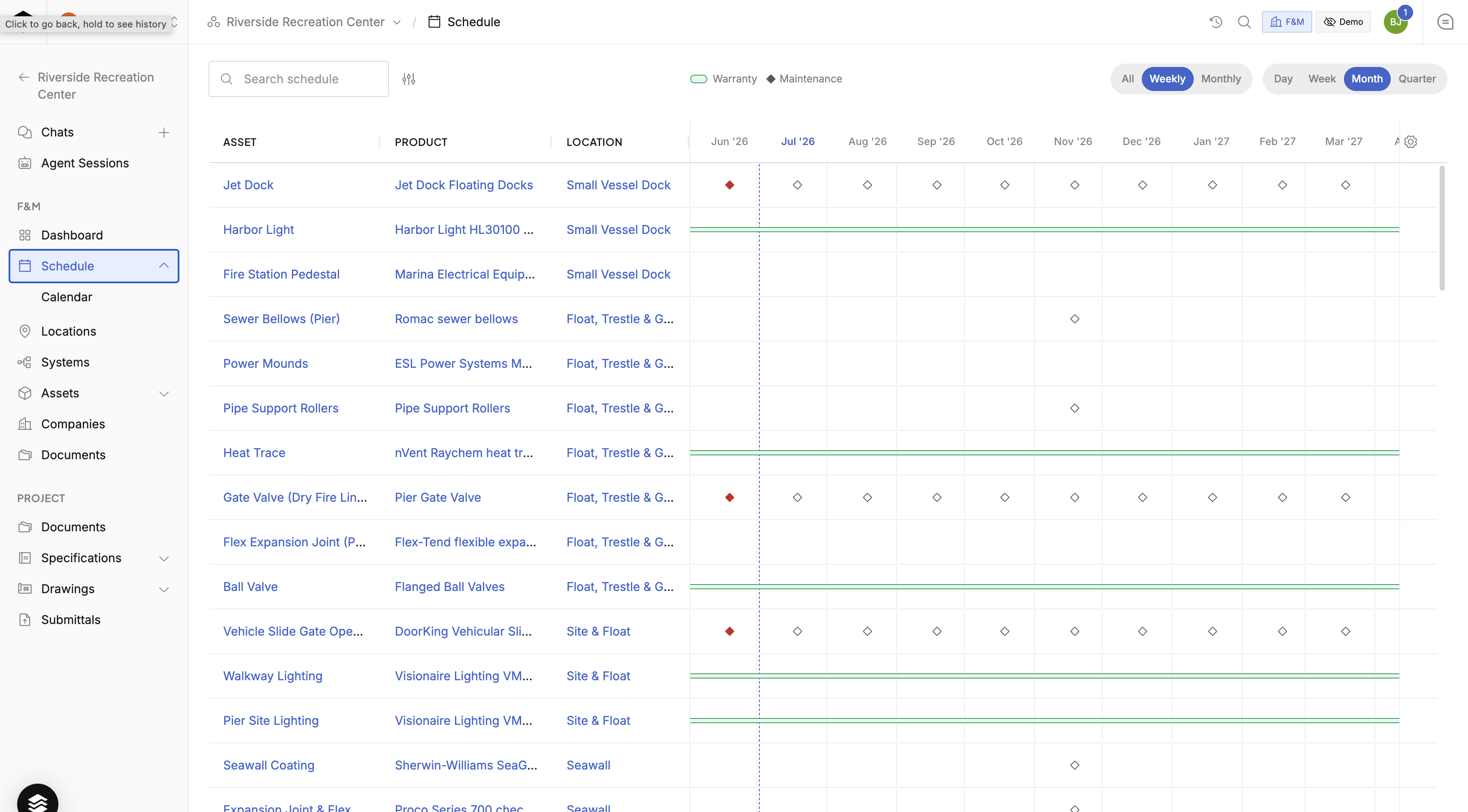The width and height of the screenshot is (1468, 812).
Task: Sort by the ASSET column header
Action: [240, 142]
